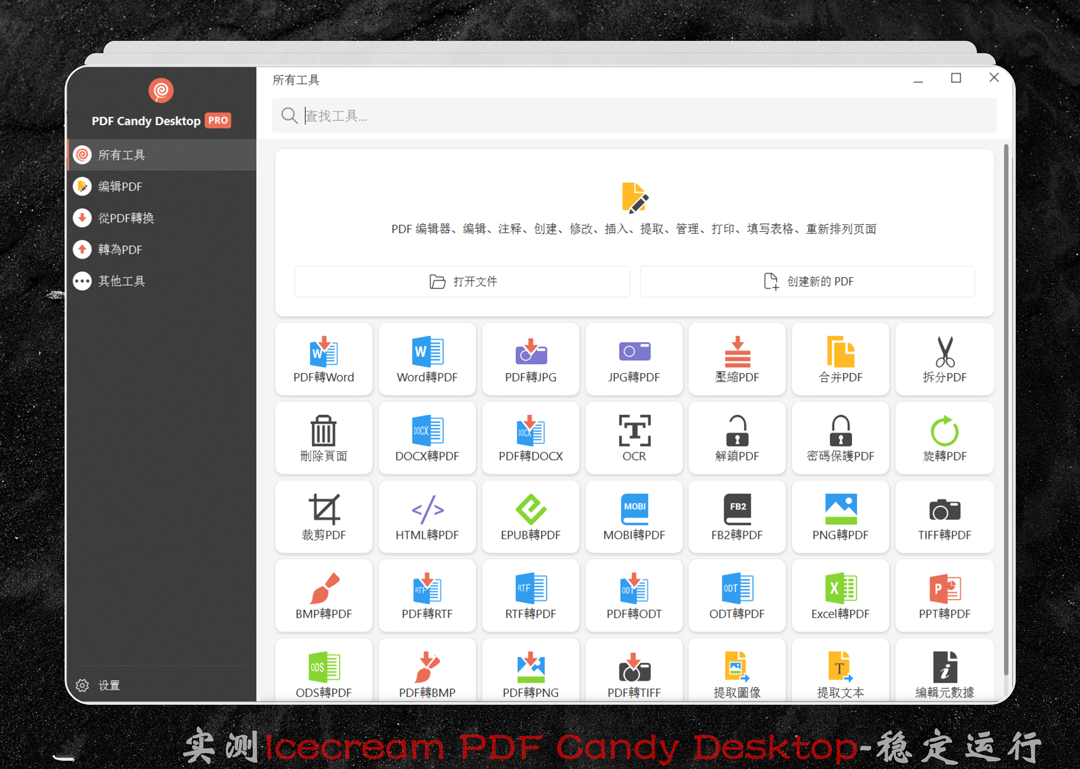Open the MOBI轉PDF tool

pyautogui.click(x=634, y=517)
